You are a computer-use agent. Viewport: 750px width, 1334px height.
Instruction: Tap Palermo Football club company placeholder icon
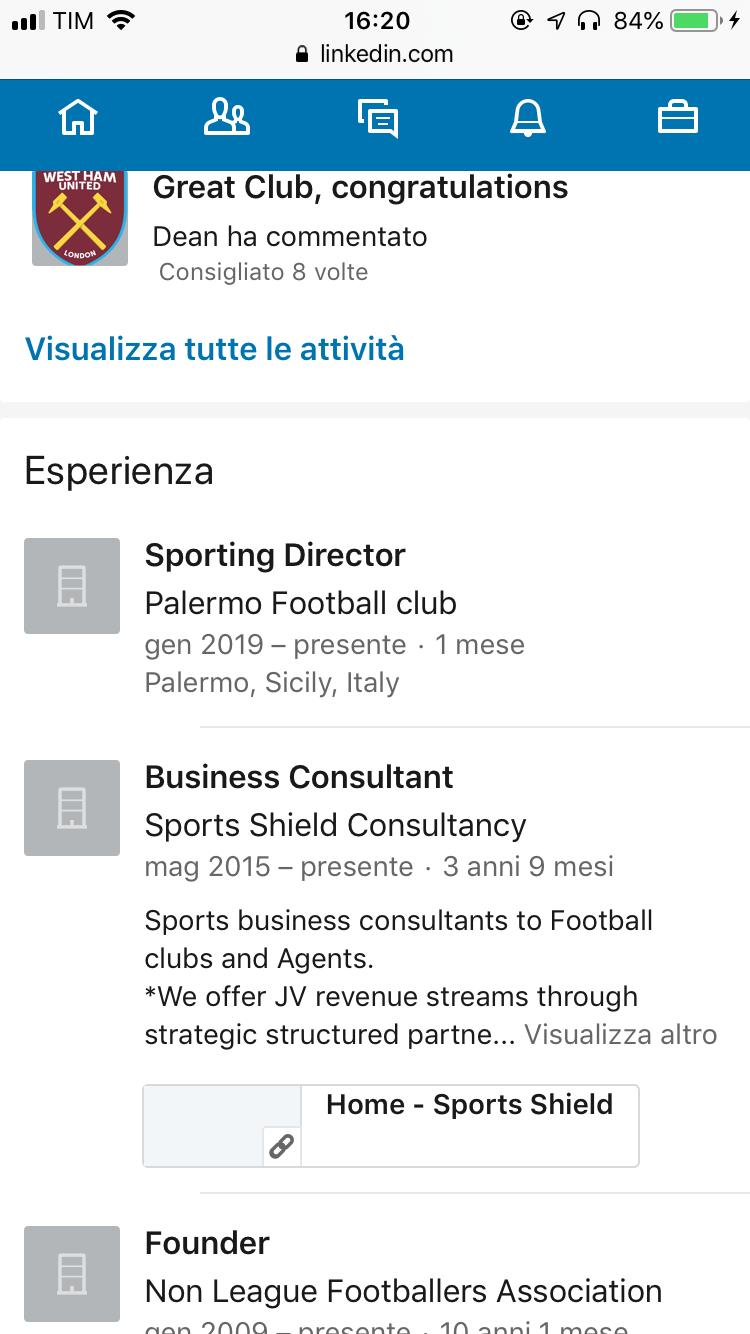72,586
